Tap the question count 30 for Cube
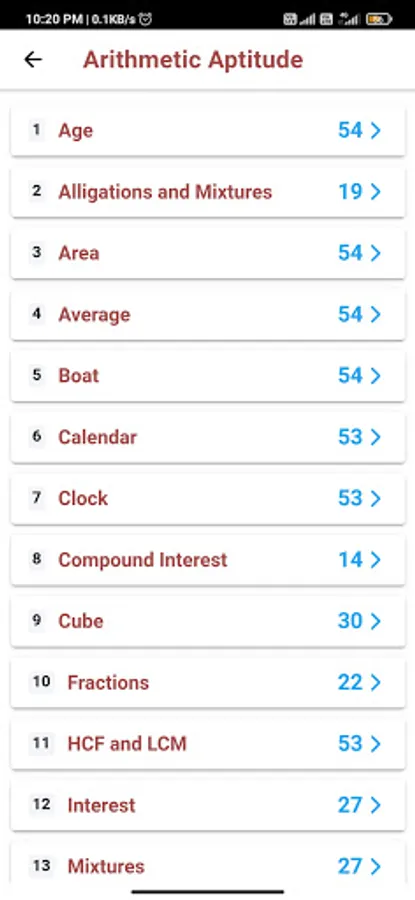This screenshot has width=415, height=900. pyautogui.click(x=350, y=621)
